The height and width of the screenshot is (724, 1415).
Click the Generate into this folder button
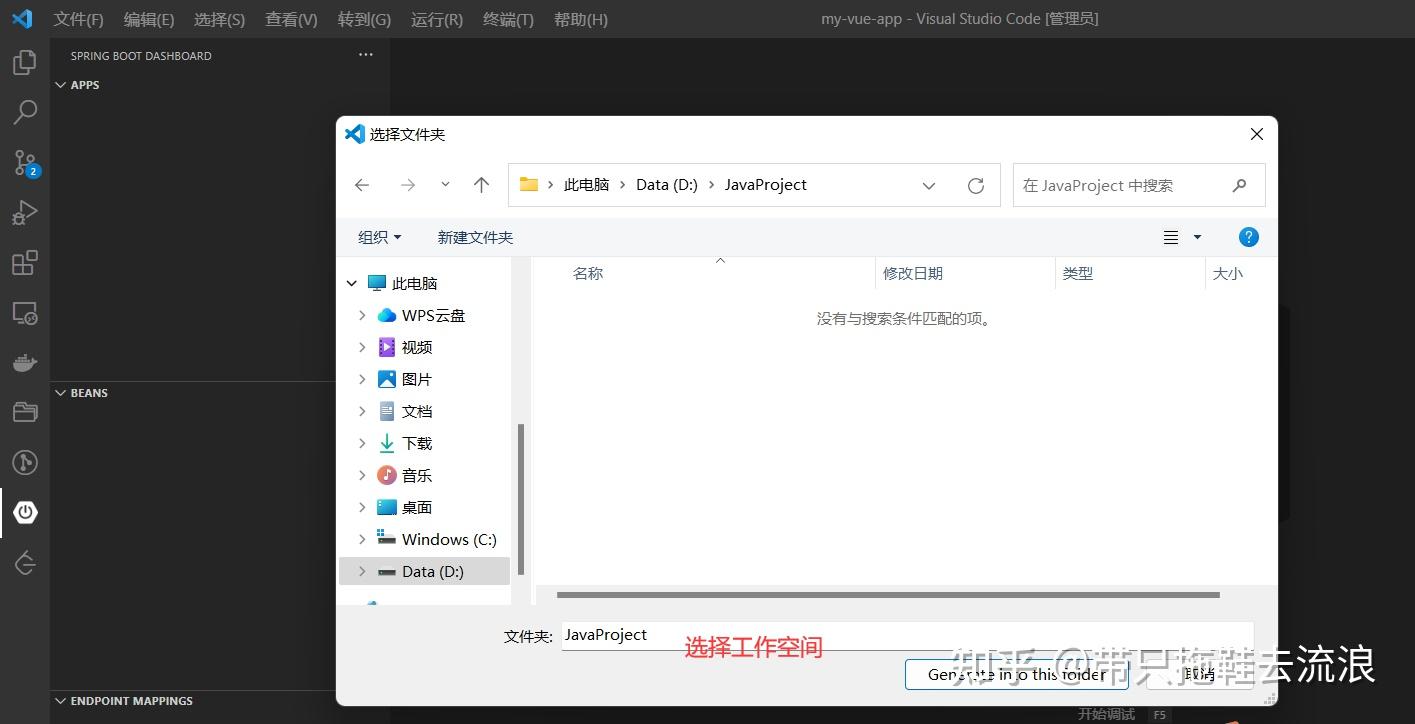click(x=1016, y=674)
